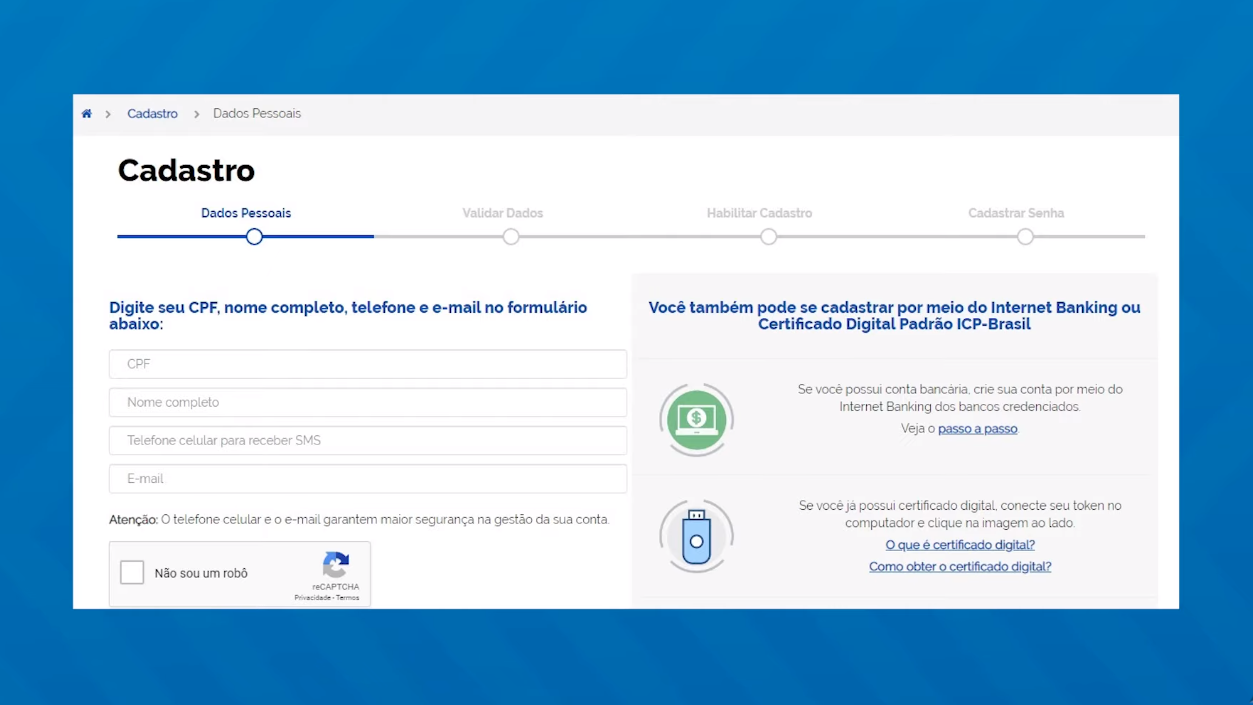Select the Habilitar Cadastro step circle

(768, 237)
